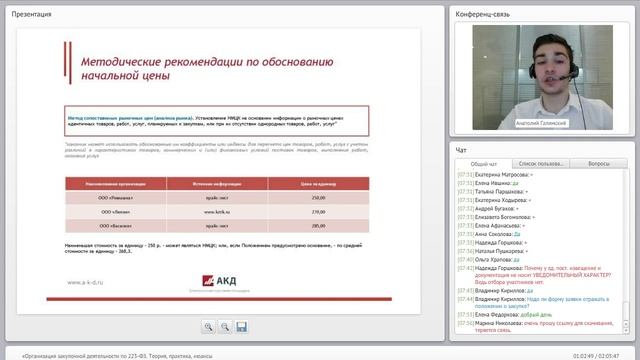Click the www.a-k-d.ru link on slide
This screenshot has width=640, height=360.
85,282
